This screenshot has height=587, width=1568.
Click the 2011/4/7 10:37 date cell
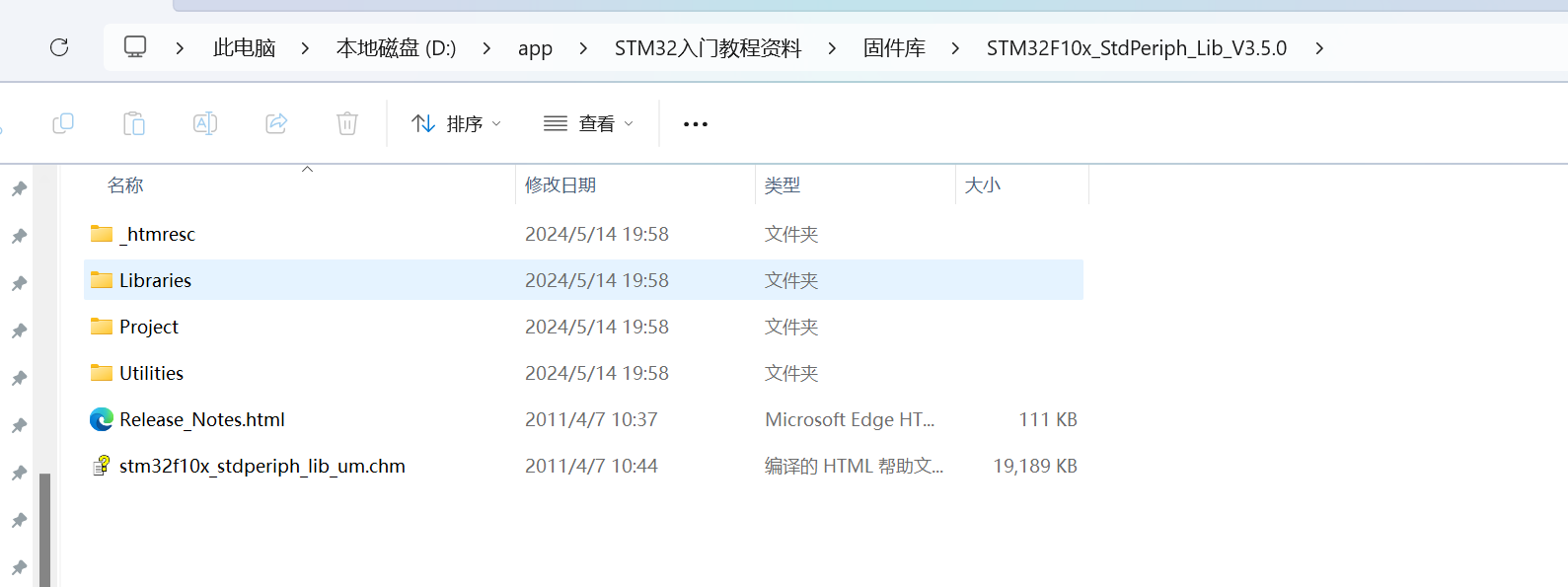coord(591,419)
